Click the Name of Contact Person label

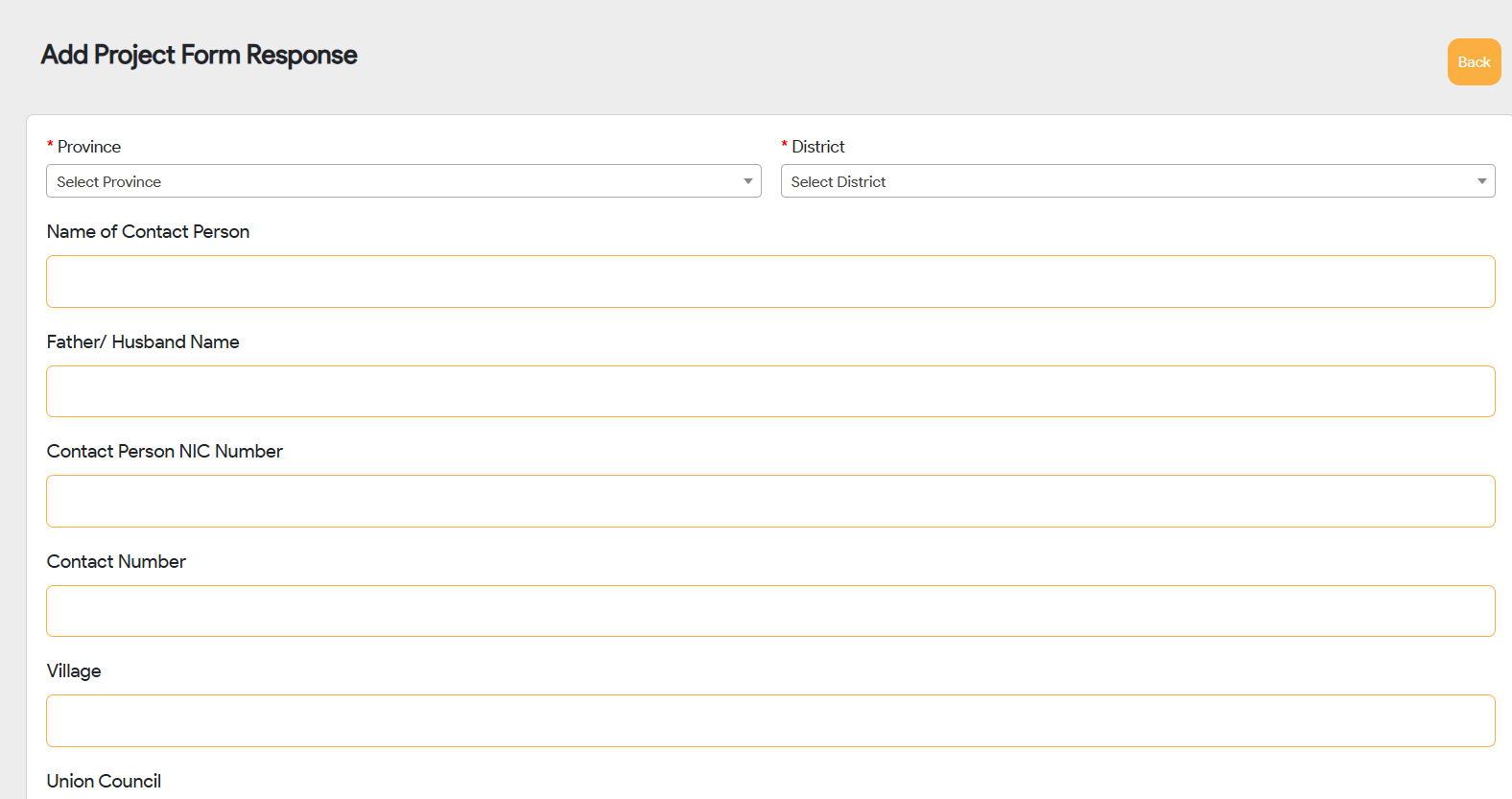[148, 232]
